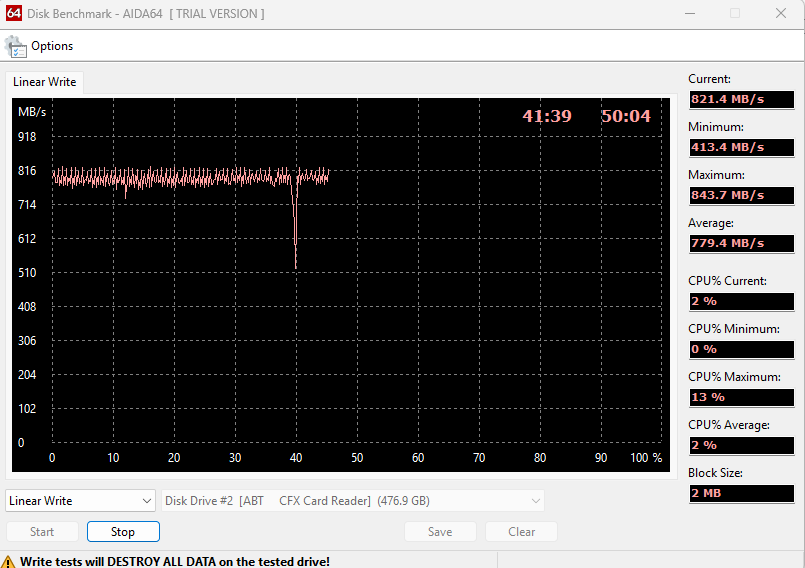
Task: Open the Disk Drive #2 selection dropdown
Action: [x=353, y=501]
